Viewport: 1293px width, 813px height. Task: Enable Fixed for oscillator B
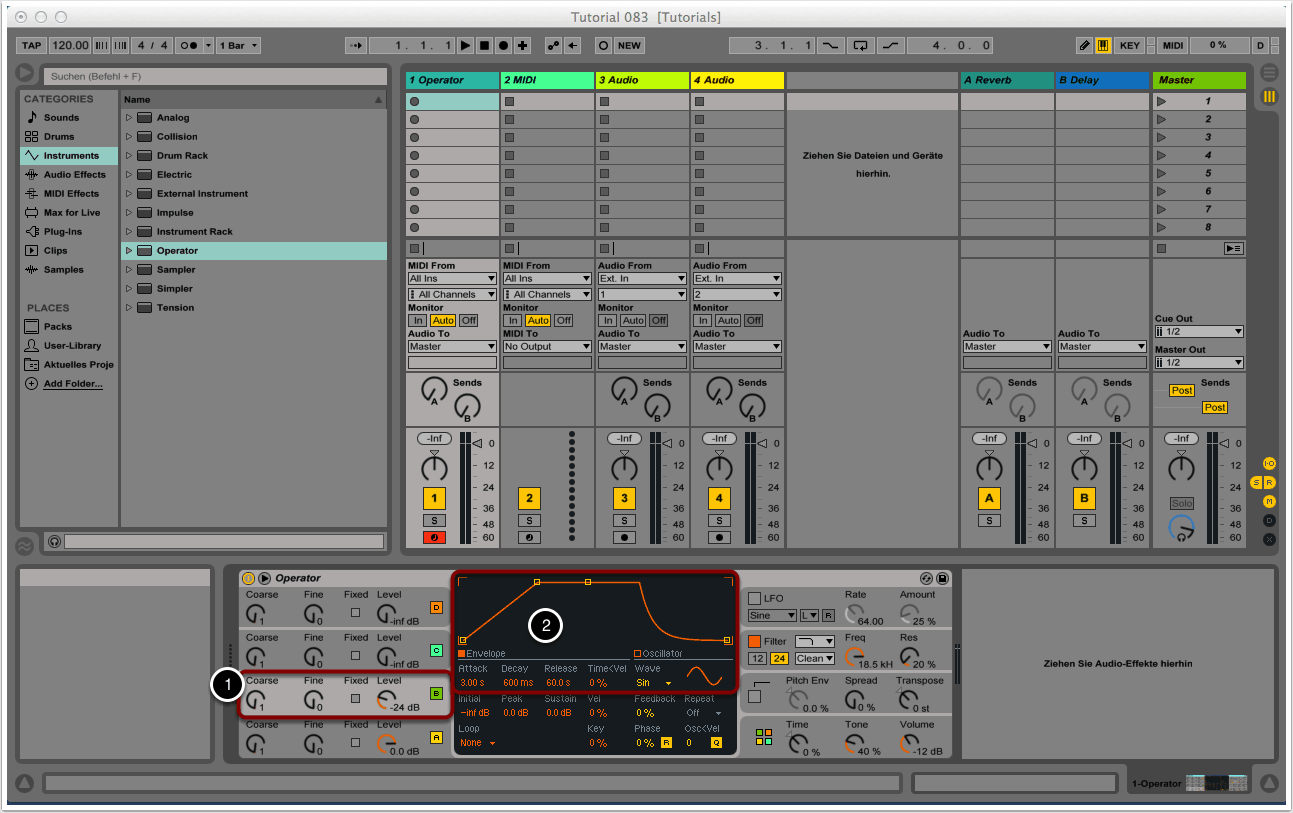[x=355, y=698]
